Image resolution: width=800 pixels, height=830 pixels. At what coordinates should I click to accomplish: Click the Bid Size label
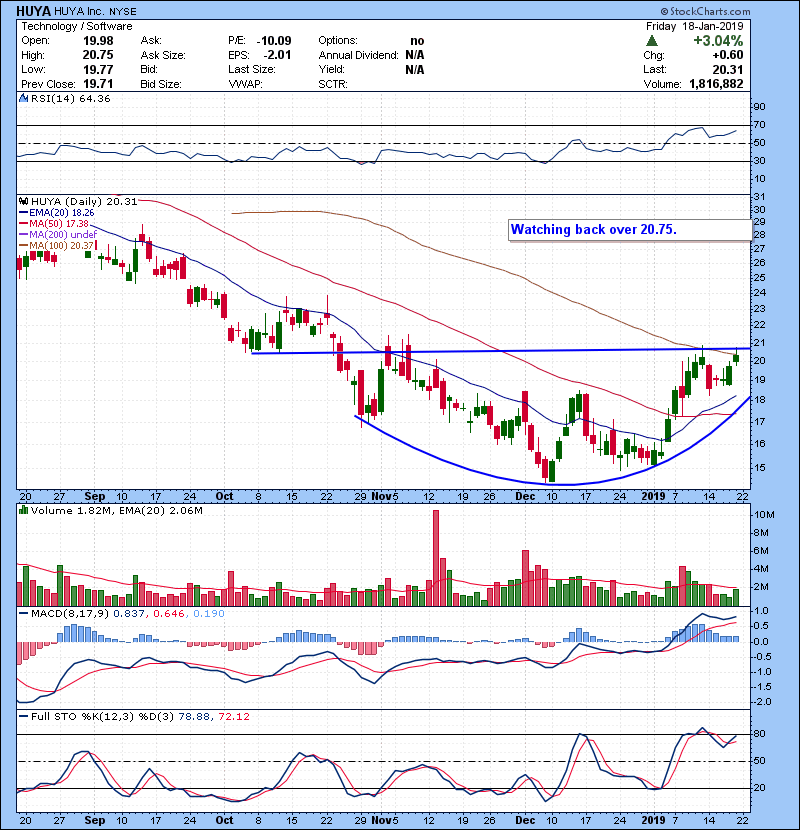click(161, 84)
